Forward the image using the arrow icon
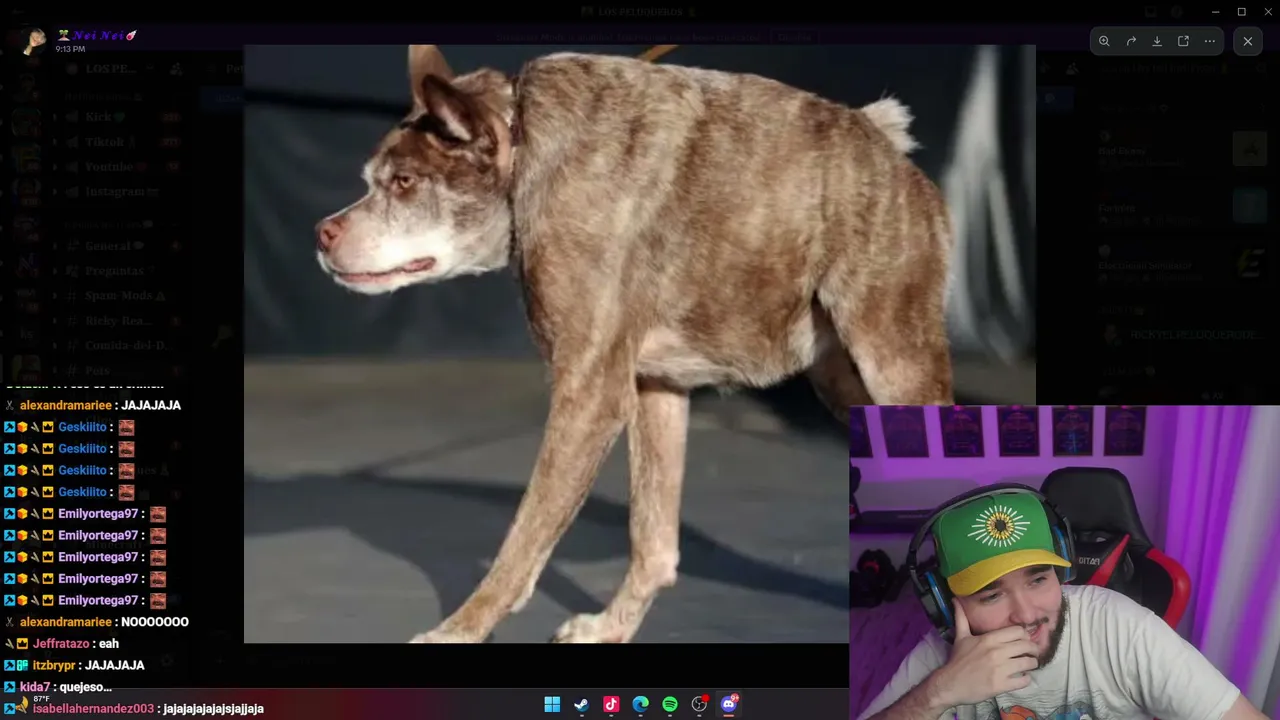 point(1131,41)
